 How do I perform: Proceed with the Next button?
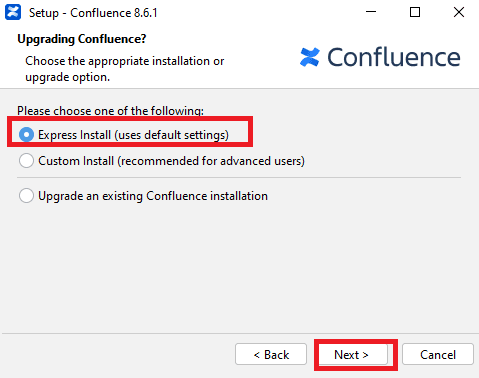coord(353,354)
